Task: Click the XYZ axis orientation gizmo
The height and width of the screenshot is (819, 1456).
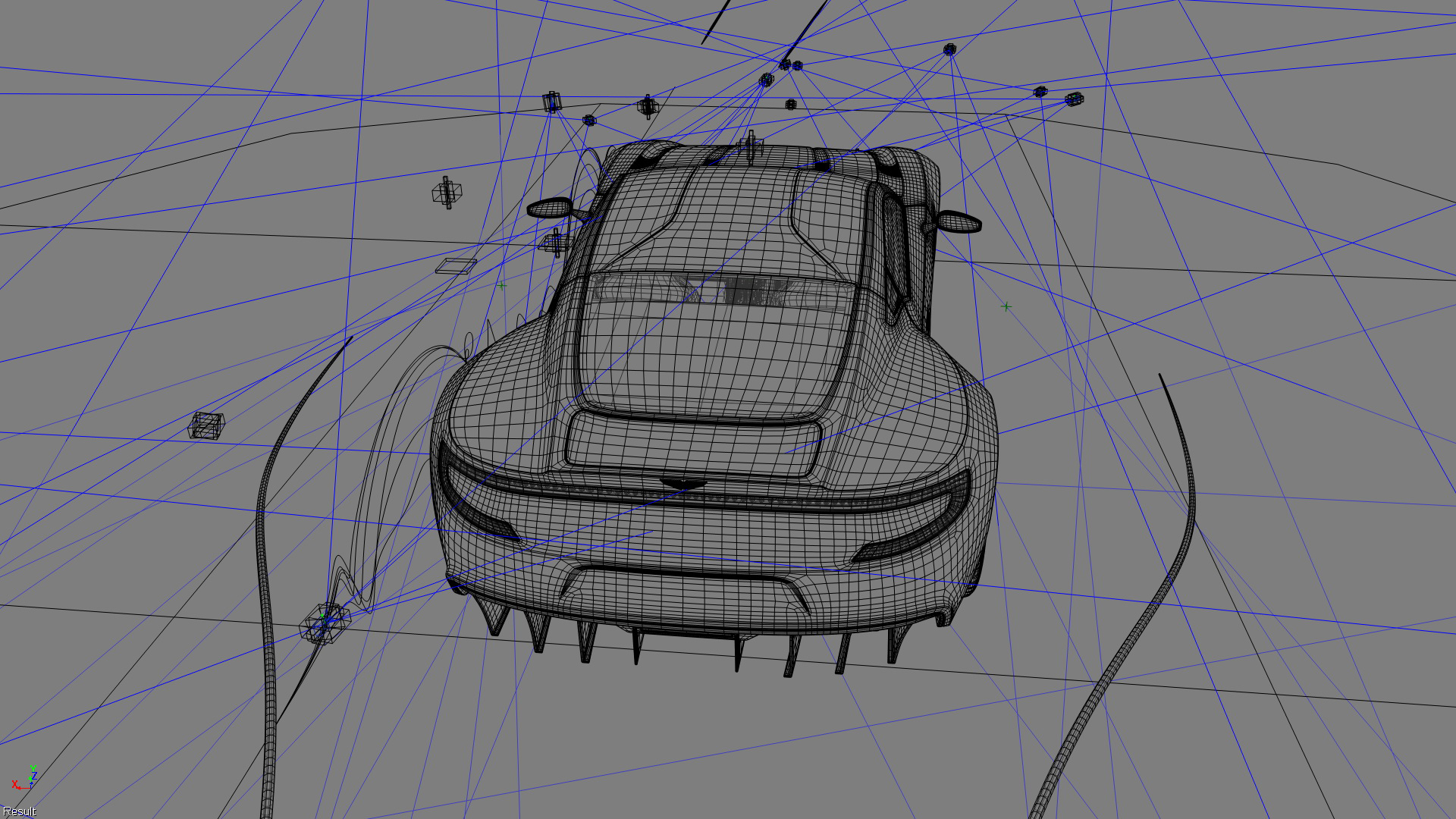Action: click(24, 778)
